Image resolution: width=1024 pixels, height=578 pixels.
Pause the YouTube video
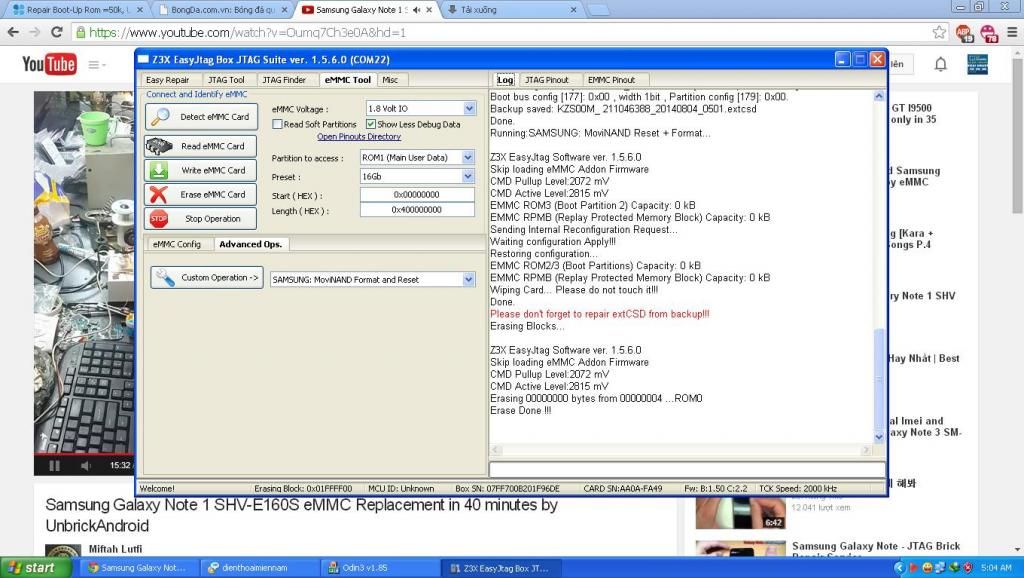click(x=55, y=466)
